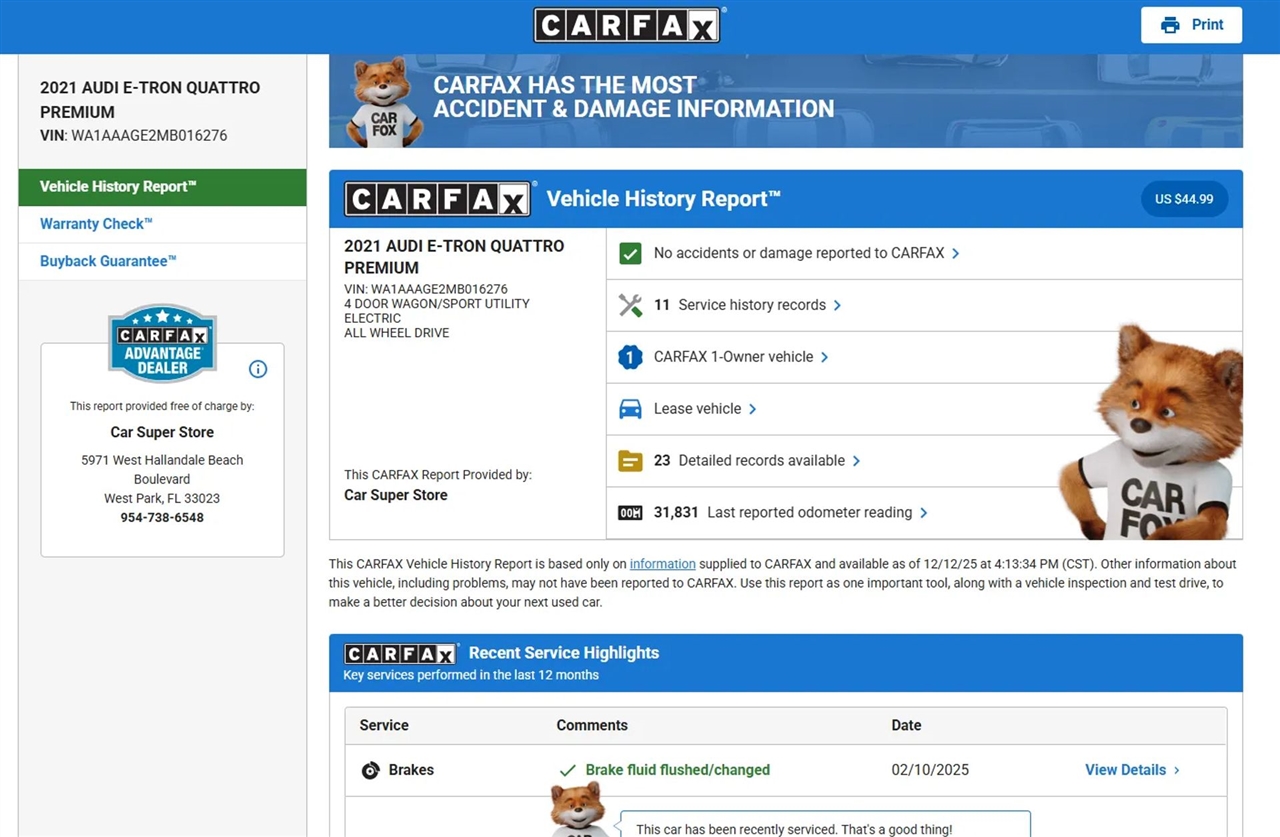Click the info icon beside Advantage Dealer badge
Viewport: 1280px width, 837px height.
click(x=258, y=369)
